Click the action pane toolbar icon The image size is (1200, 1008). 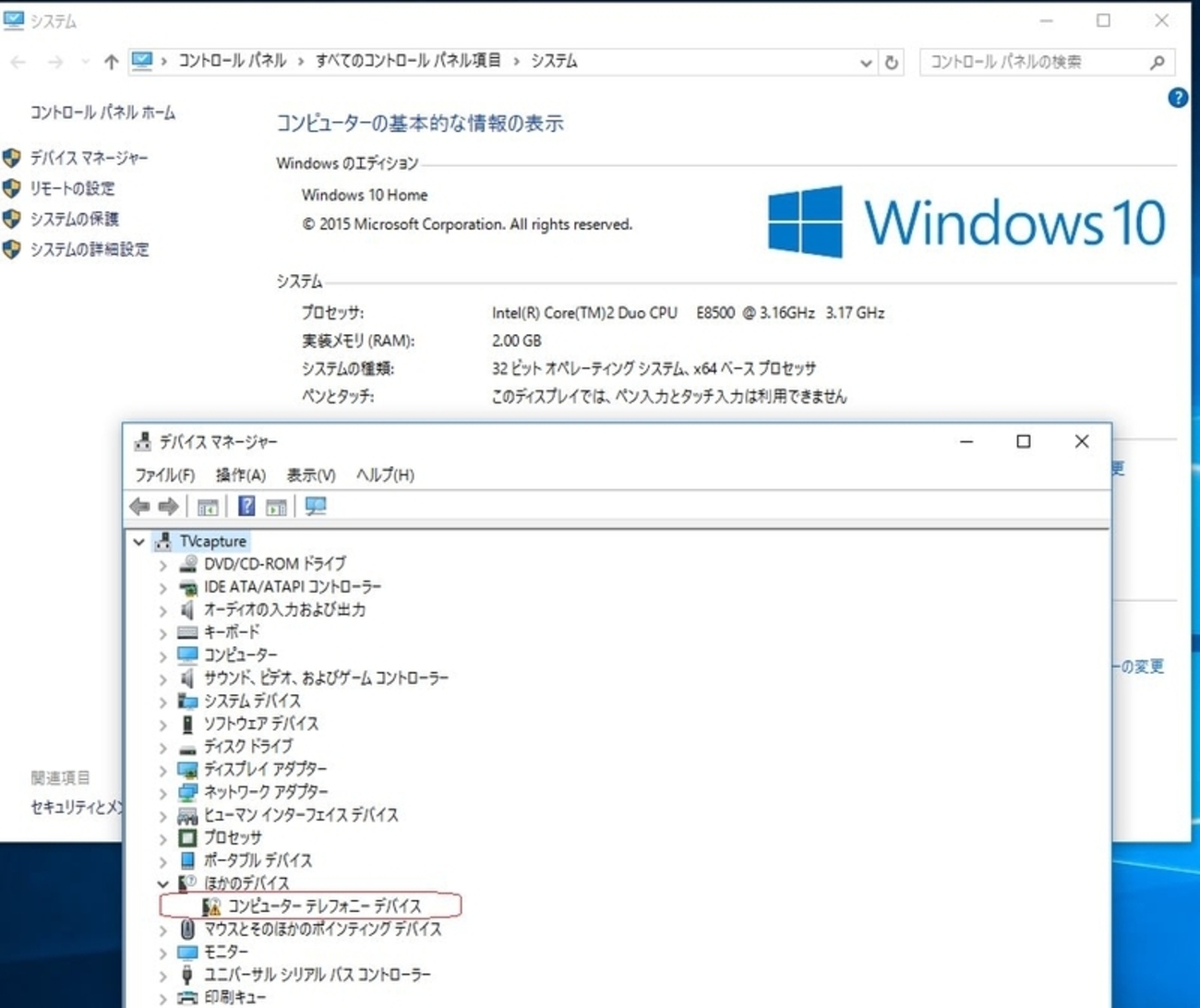[276, 506]
